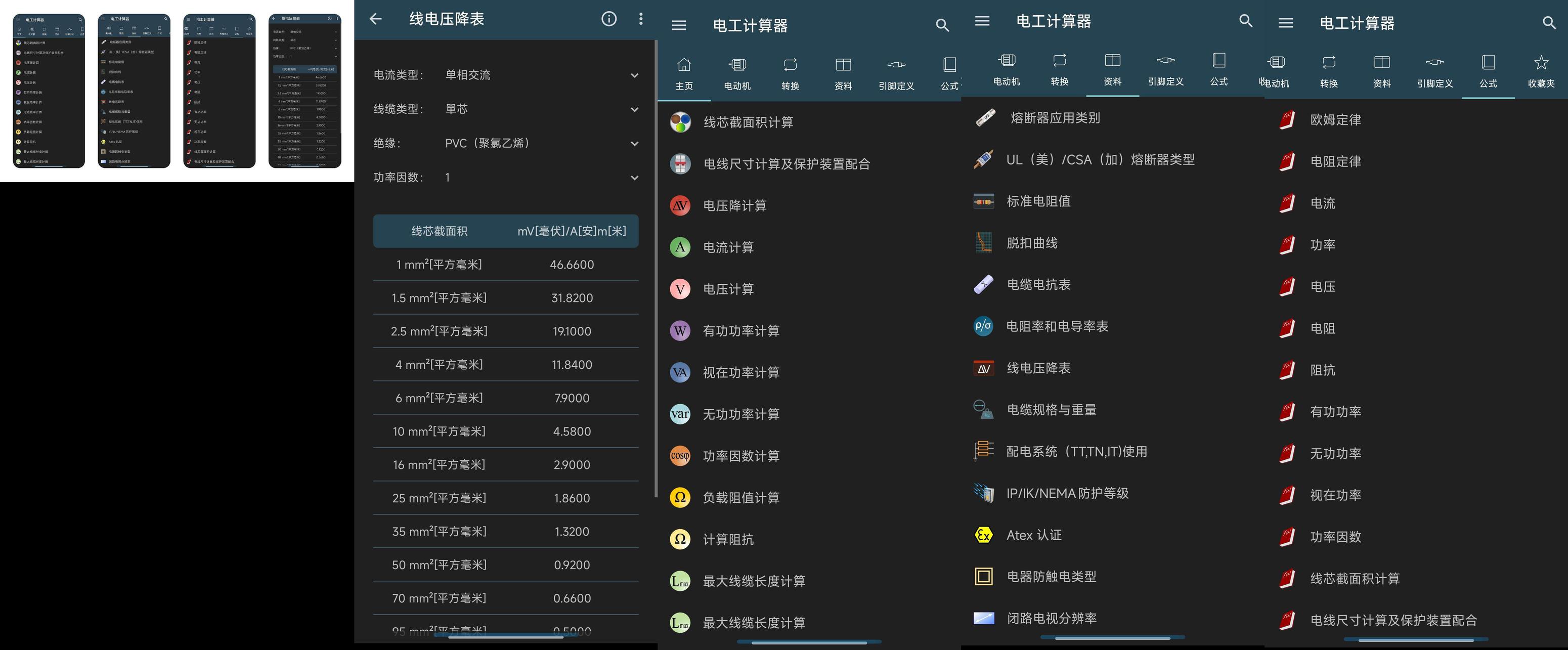Viewport: 1568px width, 650px height.
Task: Tap the cosφ icon for 功率因数计算
Action: pos(680,456)
